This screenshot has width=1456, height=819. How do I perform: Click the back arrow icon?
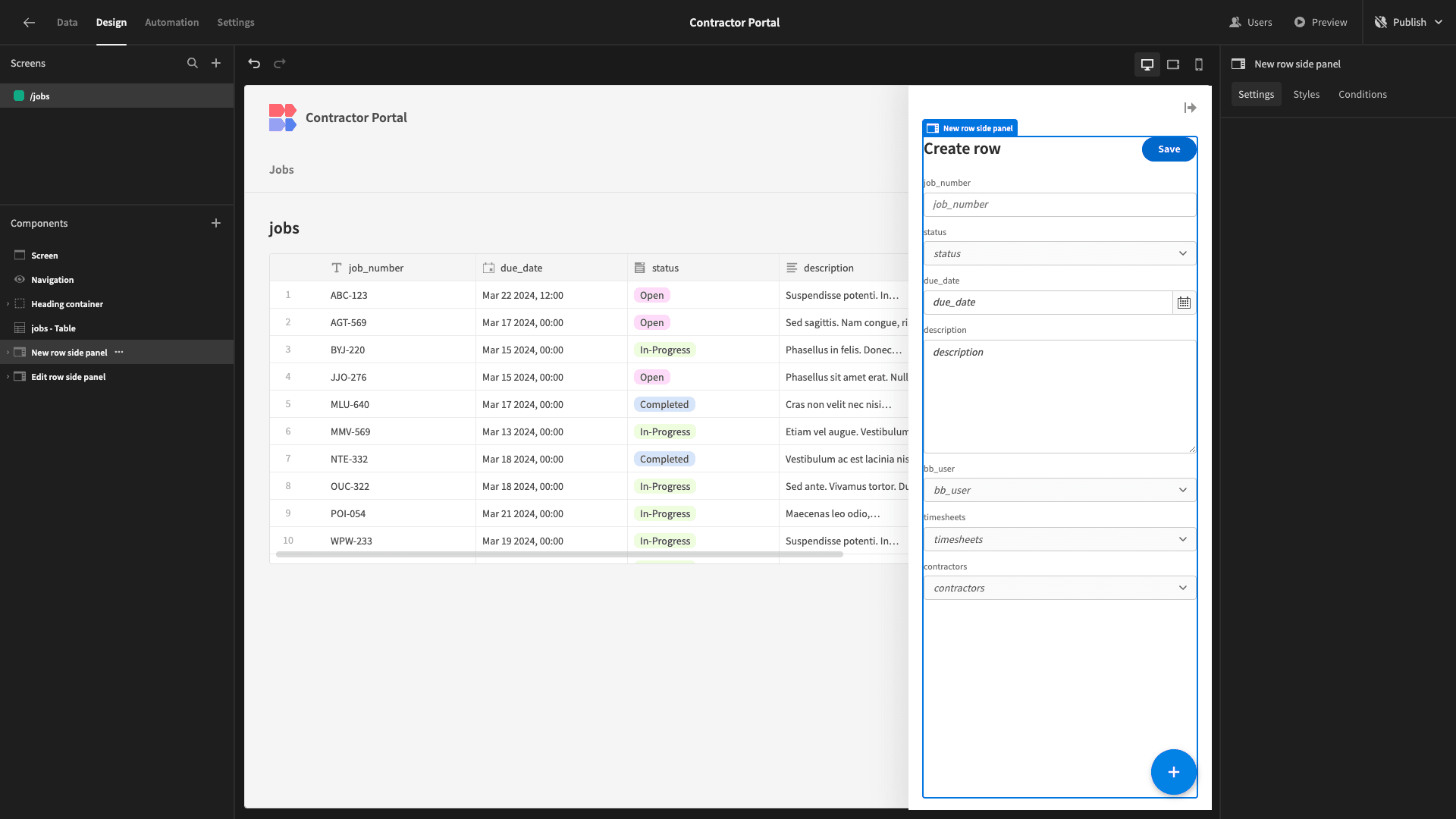(29, 23)
